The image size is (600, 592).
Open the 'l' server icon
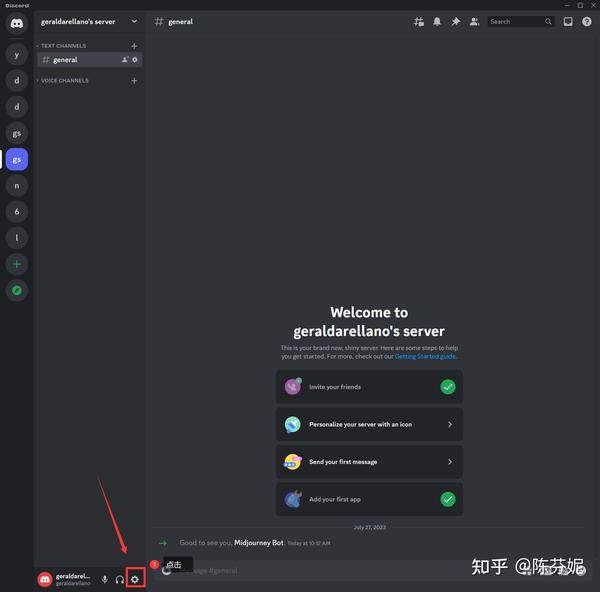[x=16, y=238]
